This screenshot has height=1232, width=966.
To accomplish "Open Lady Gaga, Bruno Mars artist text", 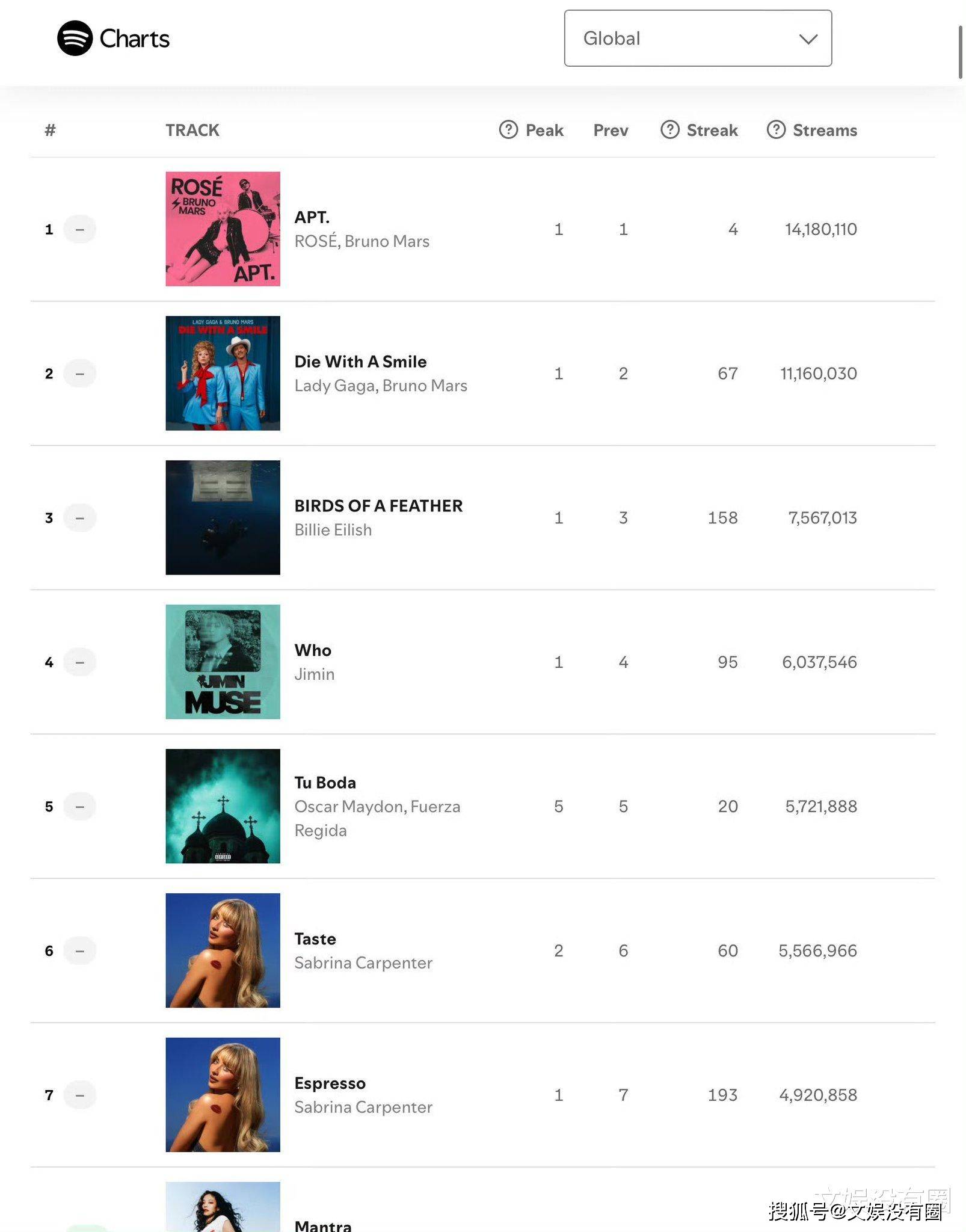I will 381,386.
